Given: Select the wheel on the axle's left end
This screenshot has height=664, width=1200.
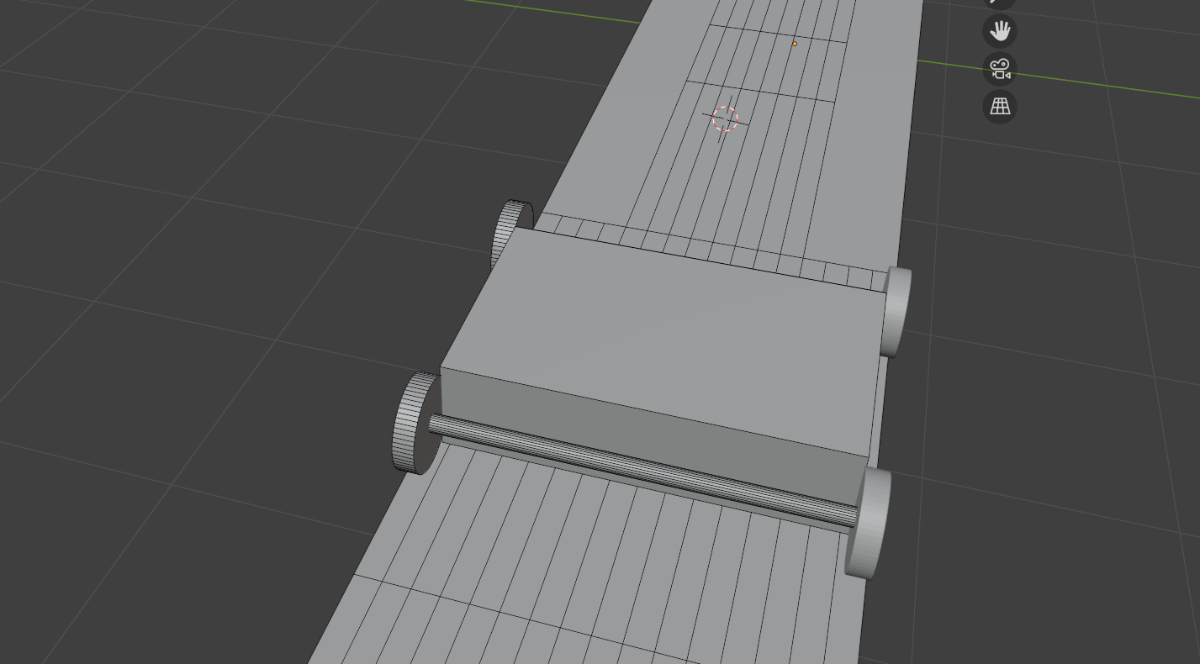Looking at the screenshot, I should coord(416,423).
